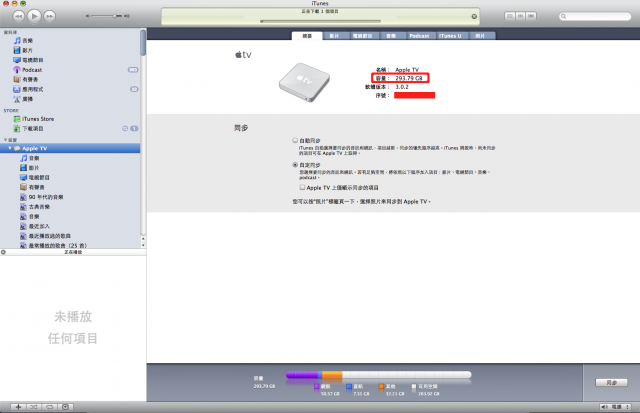Viewport: 640px width, 413px height.
Task: Collapse the Apple TV device disclosure triangle
Action: click(10, 148)
